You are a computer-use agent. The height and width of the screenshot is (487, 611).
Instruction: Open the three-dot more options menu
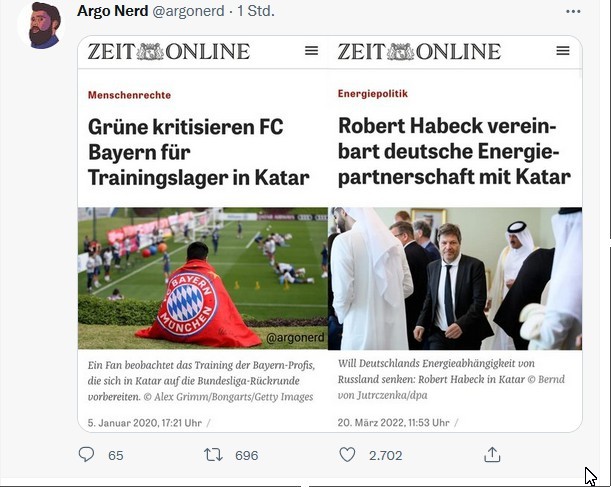tap(573, 12)
